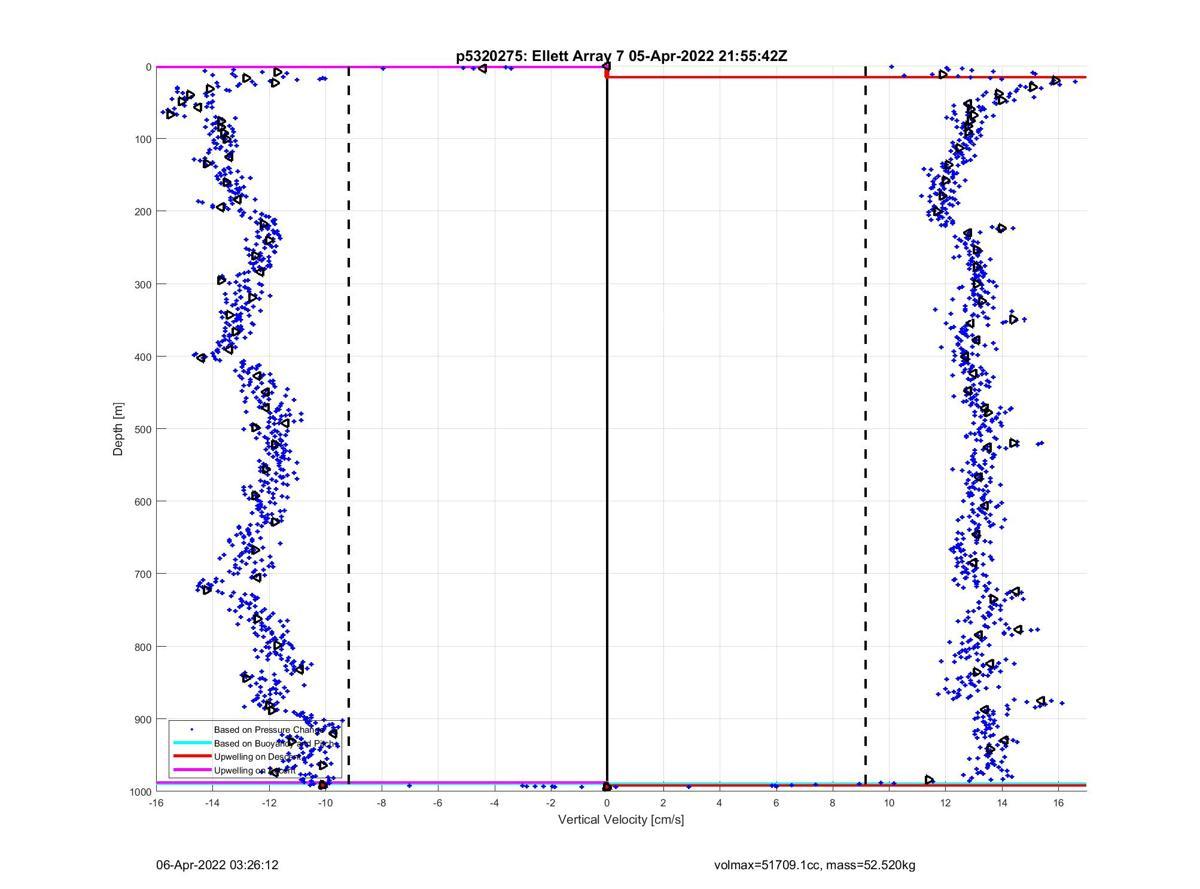Click the cyan line sample in the legend
1200x889 pixels.
pos(191,743)
